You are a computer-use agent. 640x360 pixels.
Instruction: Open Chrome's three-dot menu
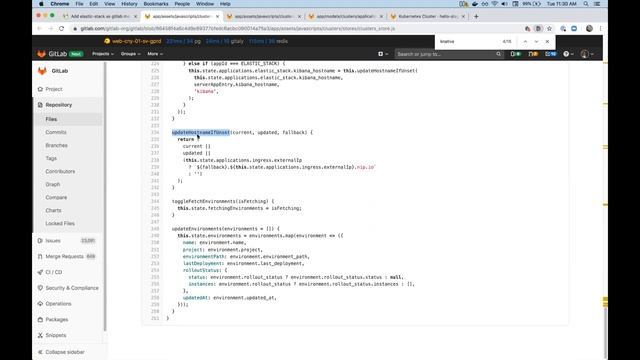[600, 29]
